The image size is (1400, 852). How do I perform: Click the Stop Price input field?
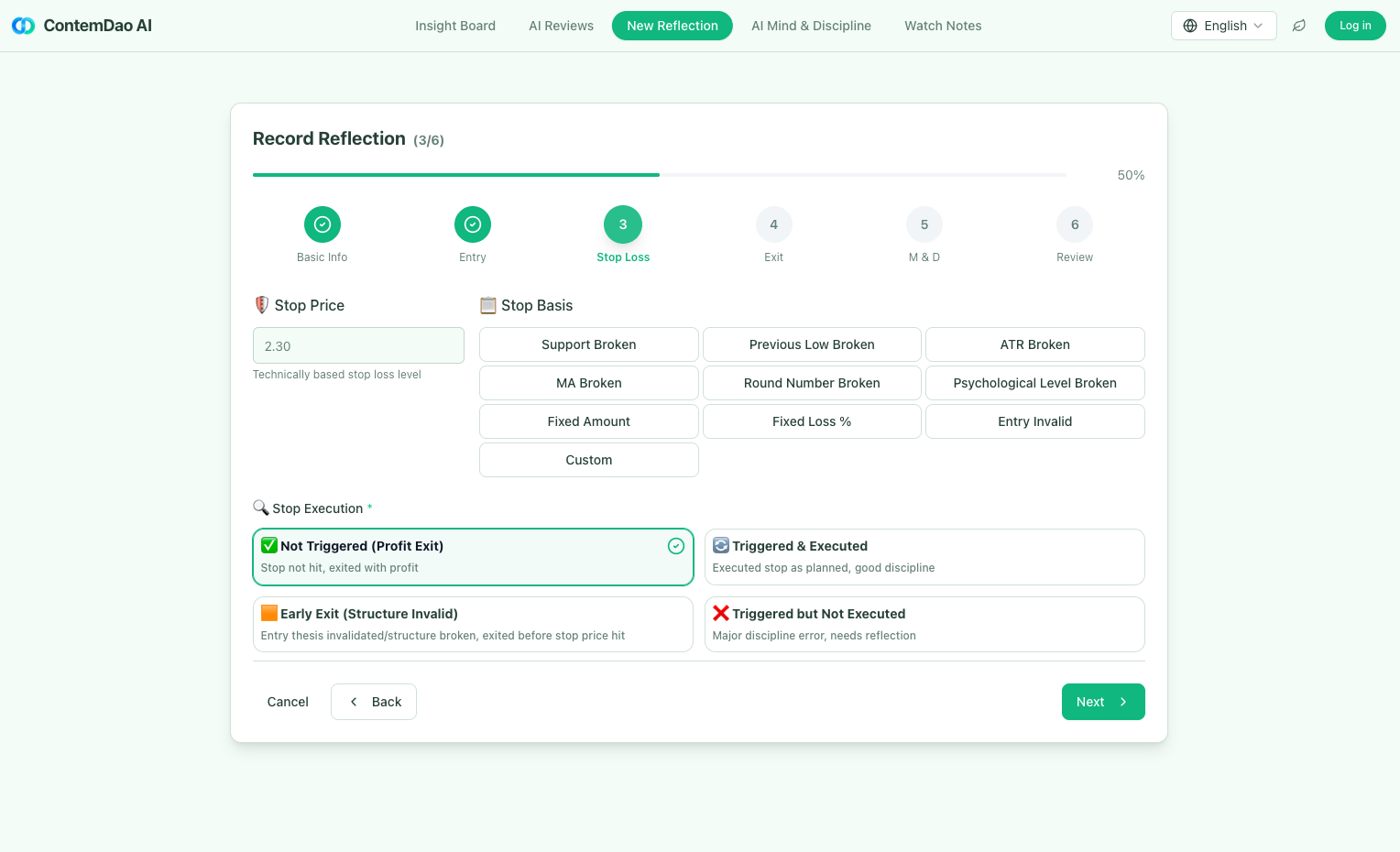click(358, 346)
